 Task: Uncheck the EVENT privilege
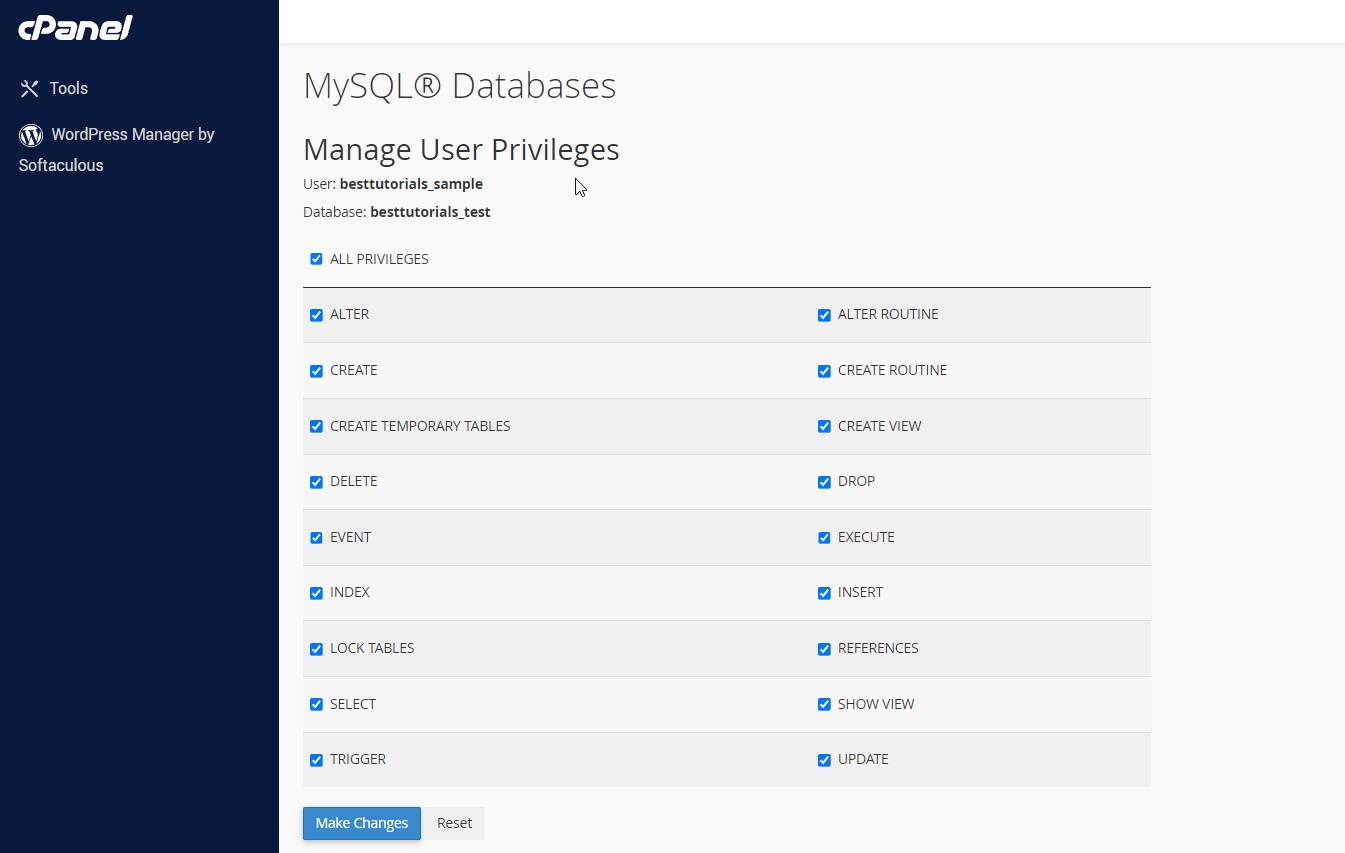316,538
